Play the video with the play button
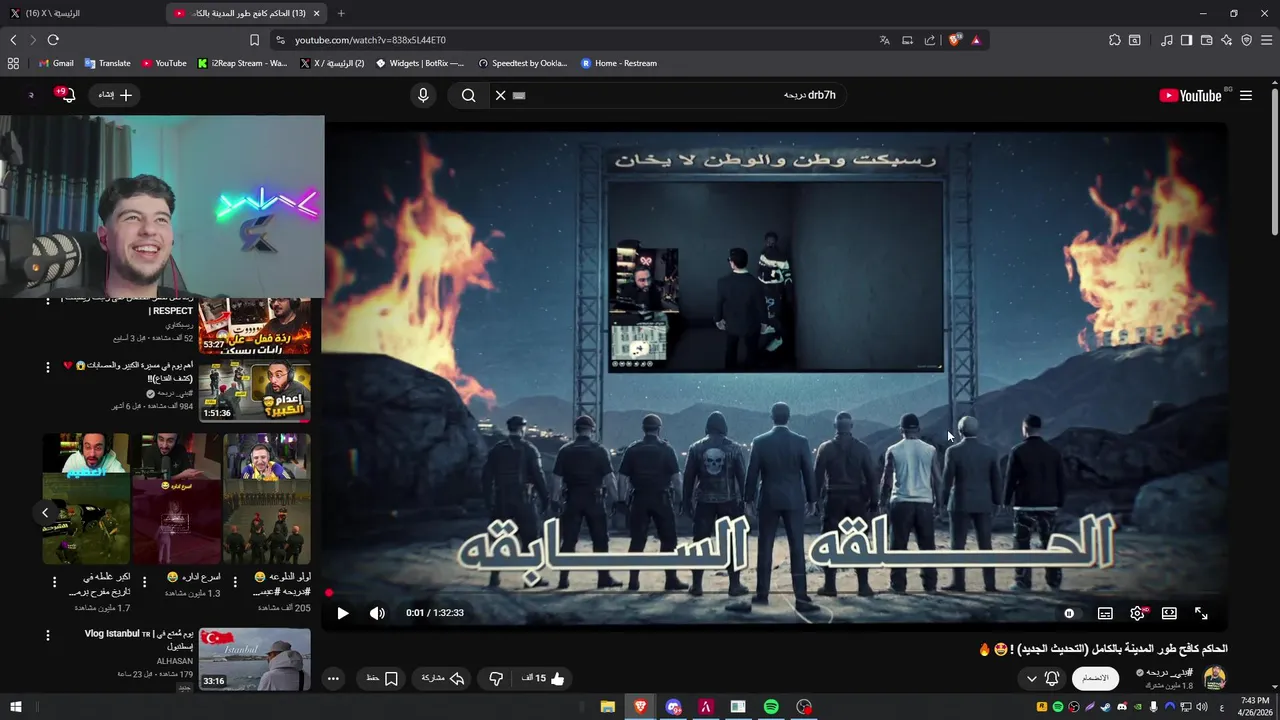1280x720 pixels. pos(343,613)
